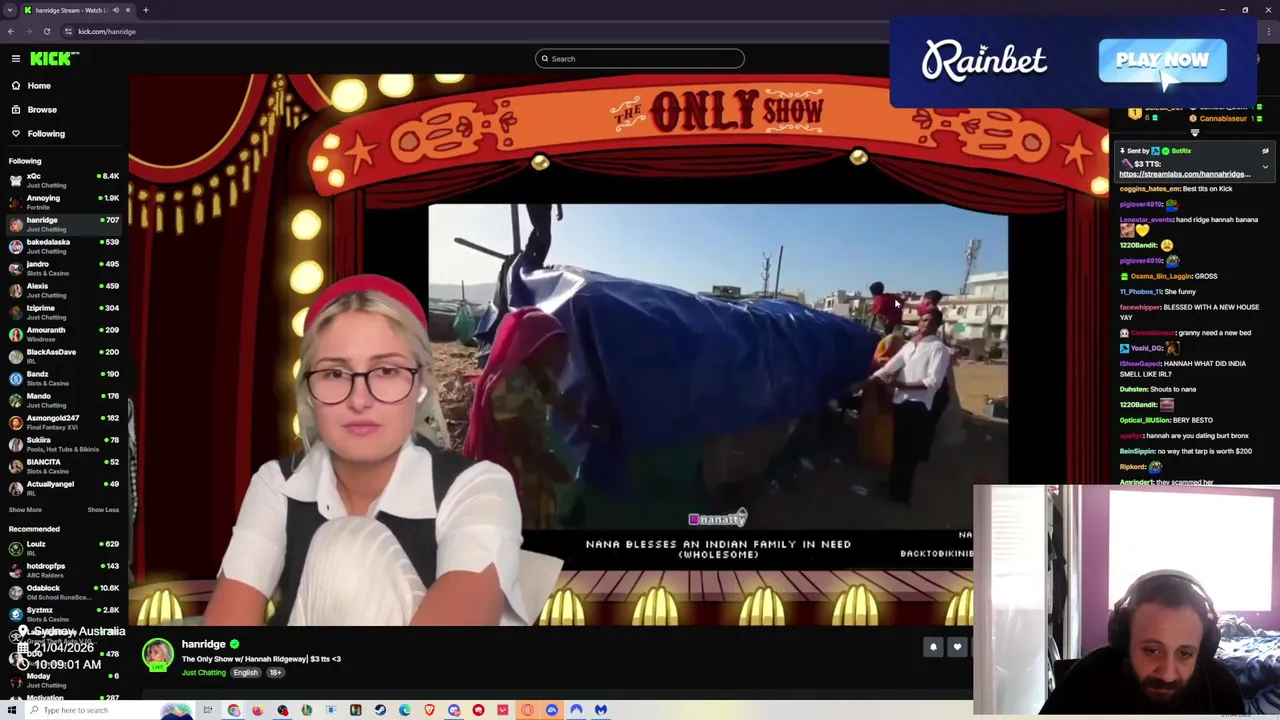Open Brave browser from the taskbar

(x=429, y=710)
